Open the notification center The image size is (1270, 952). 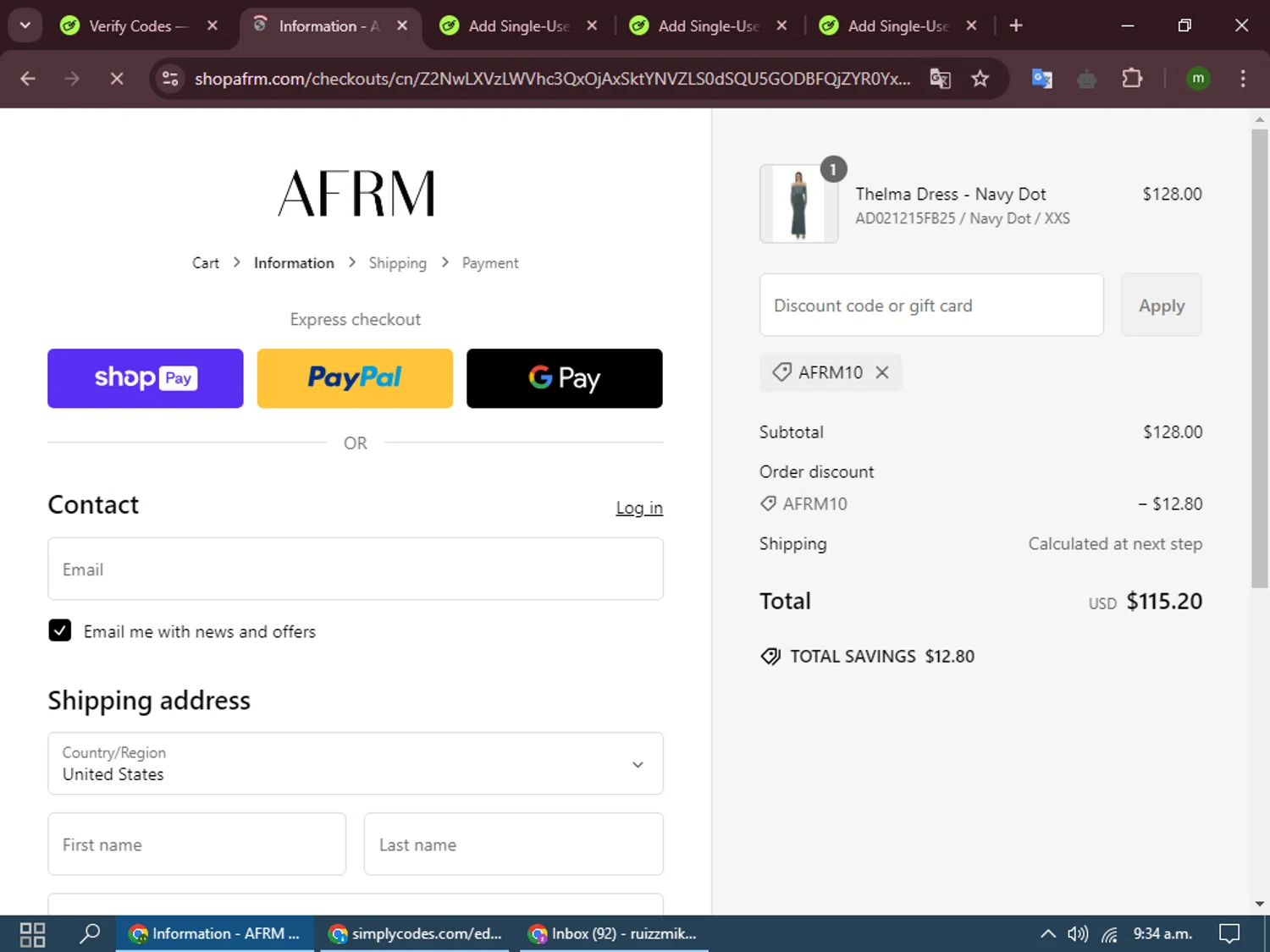click(x=1229, y=934)
